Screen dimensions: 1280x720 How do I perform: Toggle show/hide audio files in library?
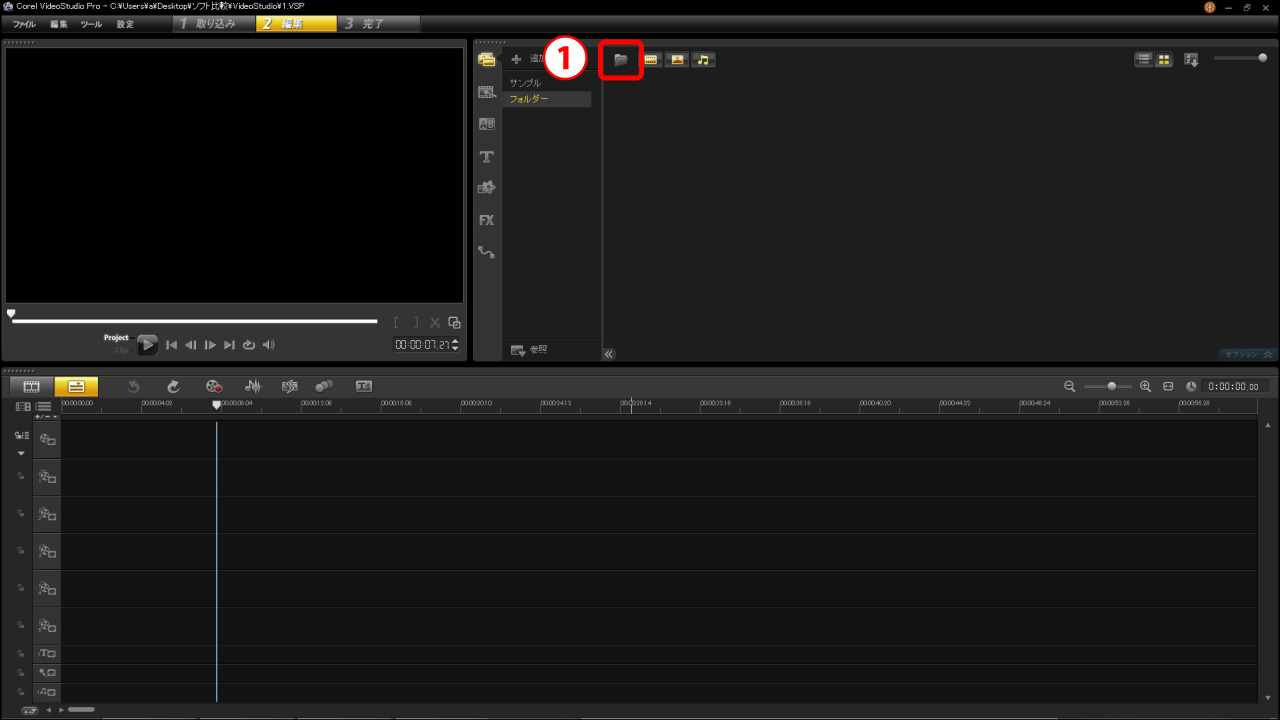703,60
